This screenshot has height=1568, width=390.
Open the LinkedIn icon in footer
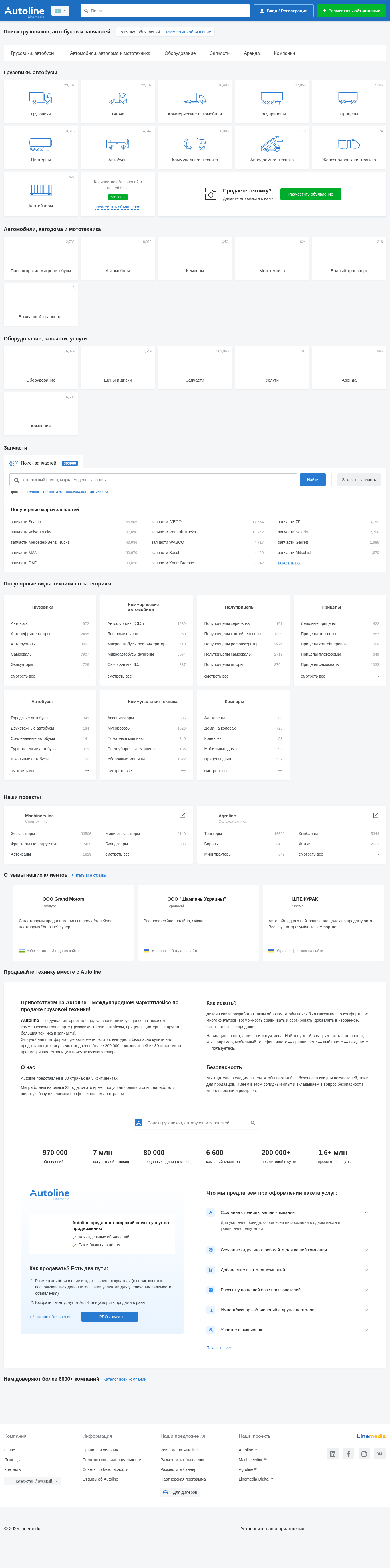click(333, 1453)
